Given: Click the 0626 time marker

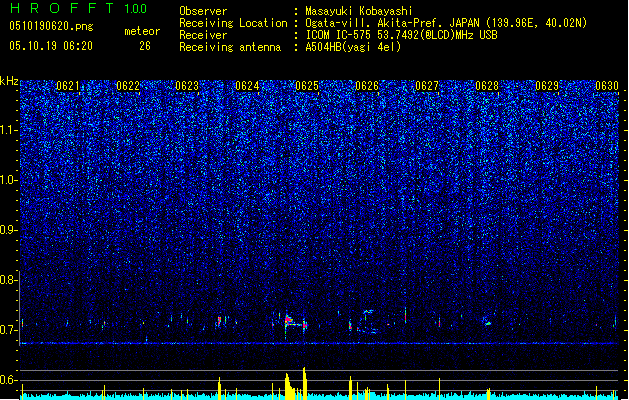Looking at the screenshot, I should pos(367,86).
